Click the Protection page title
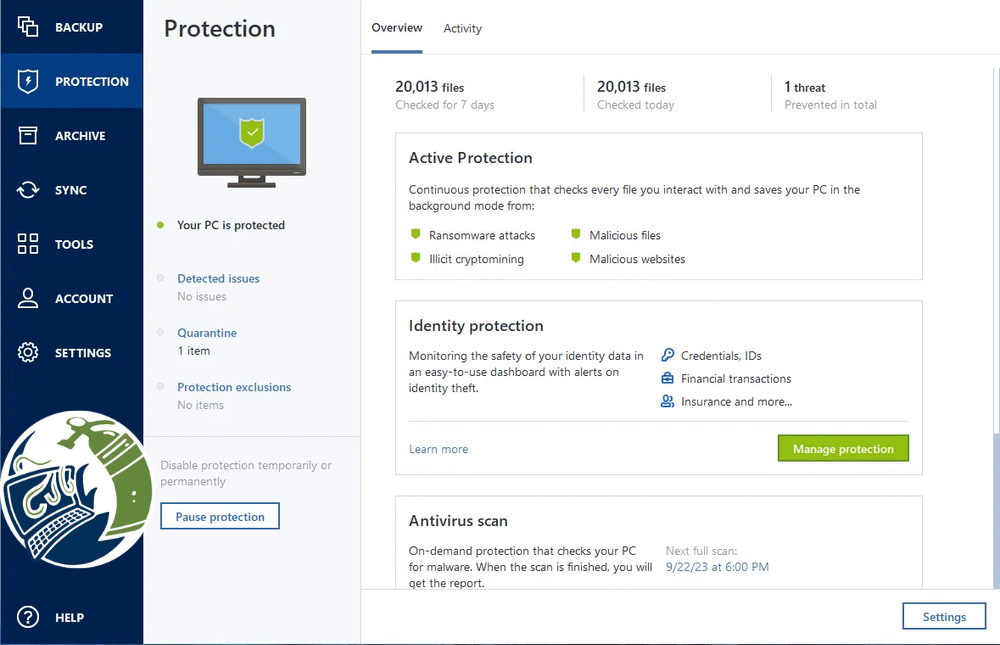This screenshot has height=645, width=1000. click(219, 29)
